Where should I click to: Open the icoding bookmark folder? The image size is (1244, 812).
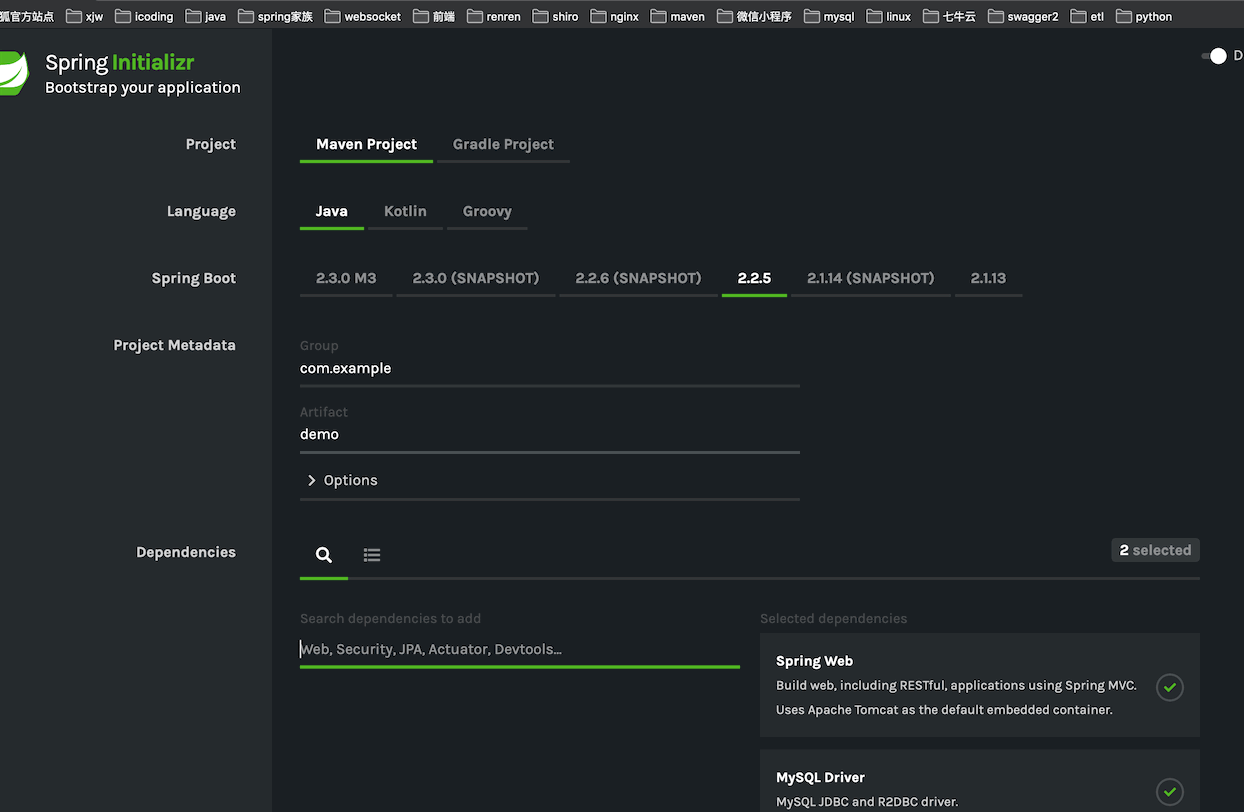[x=144, y=16]
